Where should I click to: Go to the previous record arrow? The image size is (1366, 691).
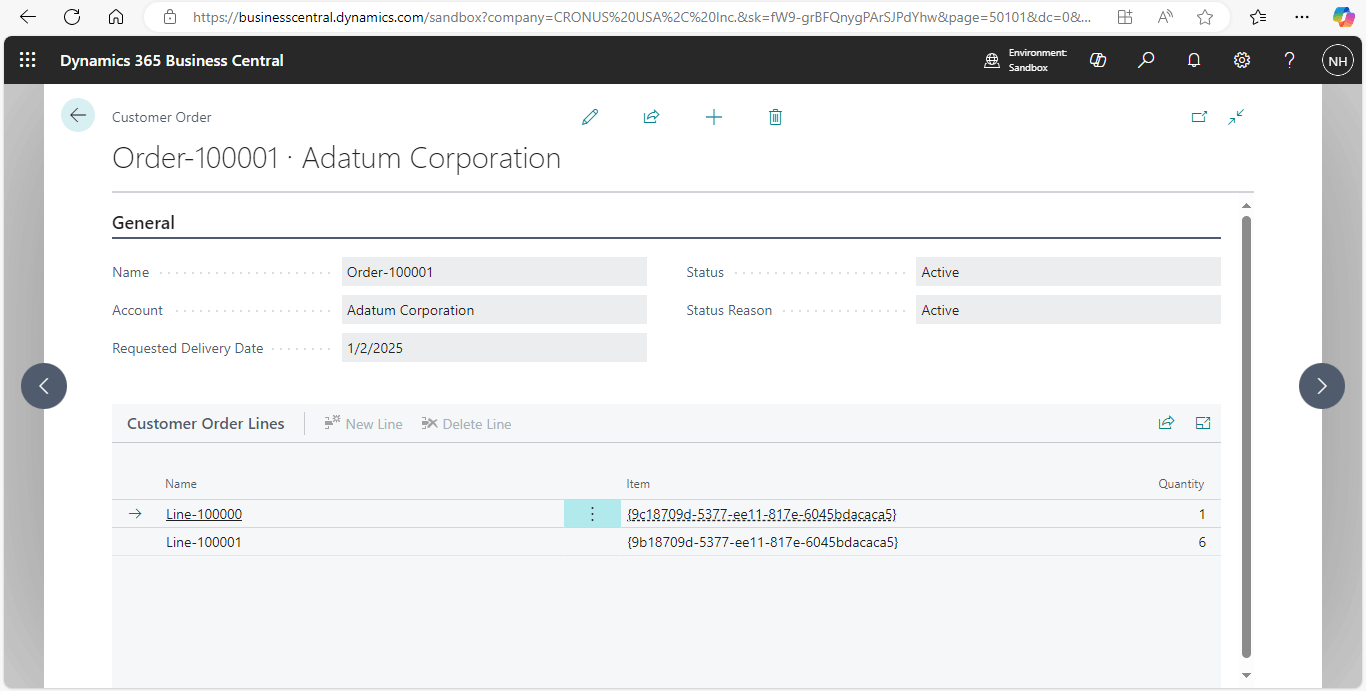(x=44, y=385)
